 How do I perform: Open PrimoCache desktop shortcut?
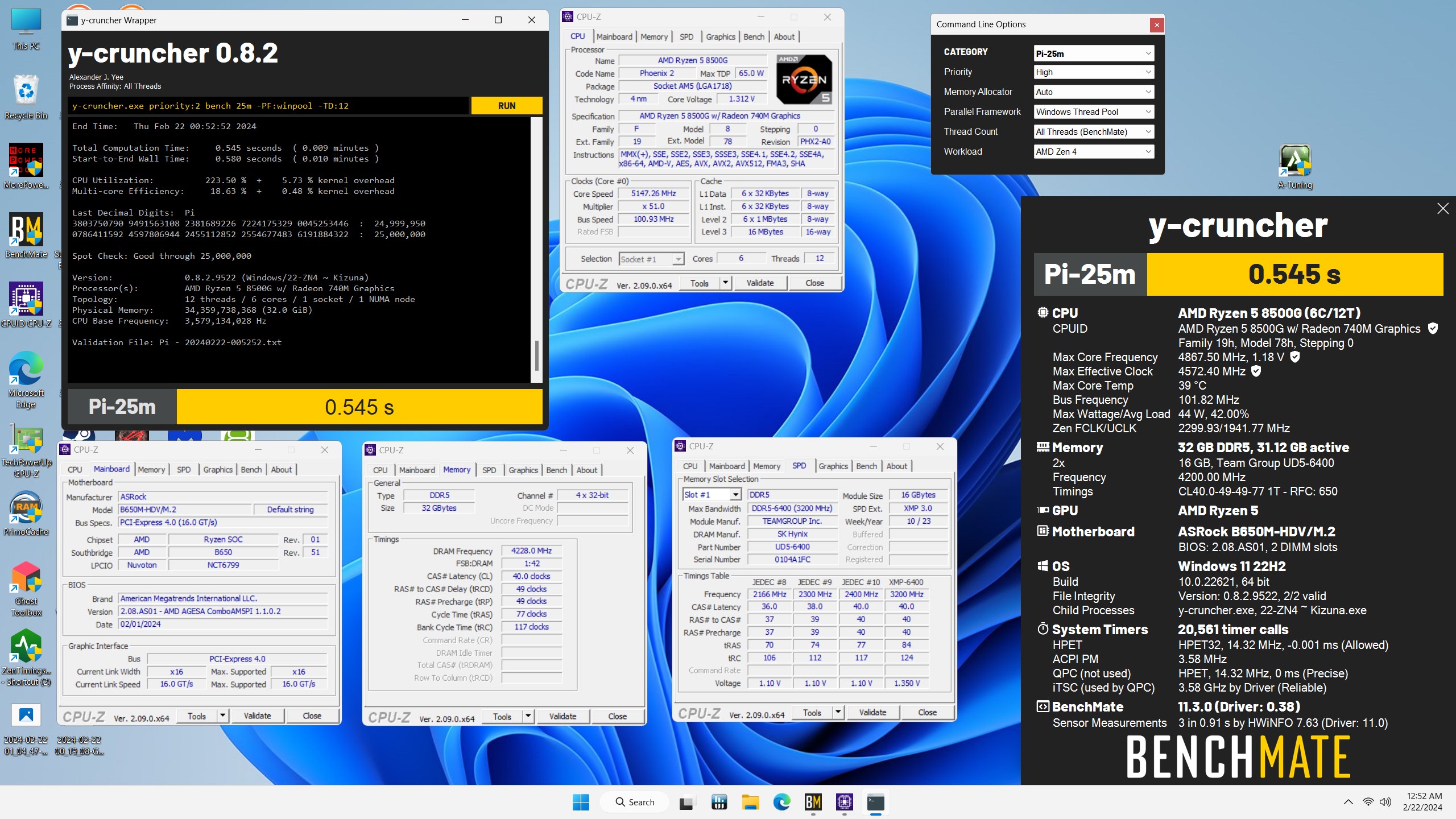26,513
